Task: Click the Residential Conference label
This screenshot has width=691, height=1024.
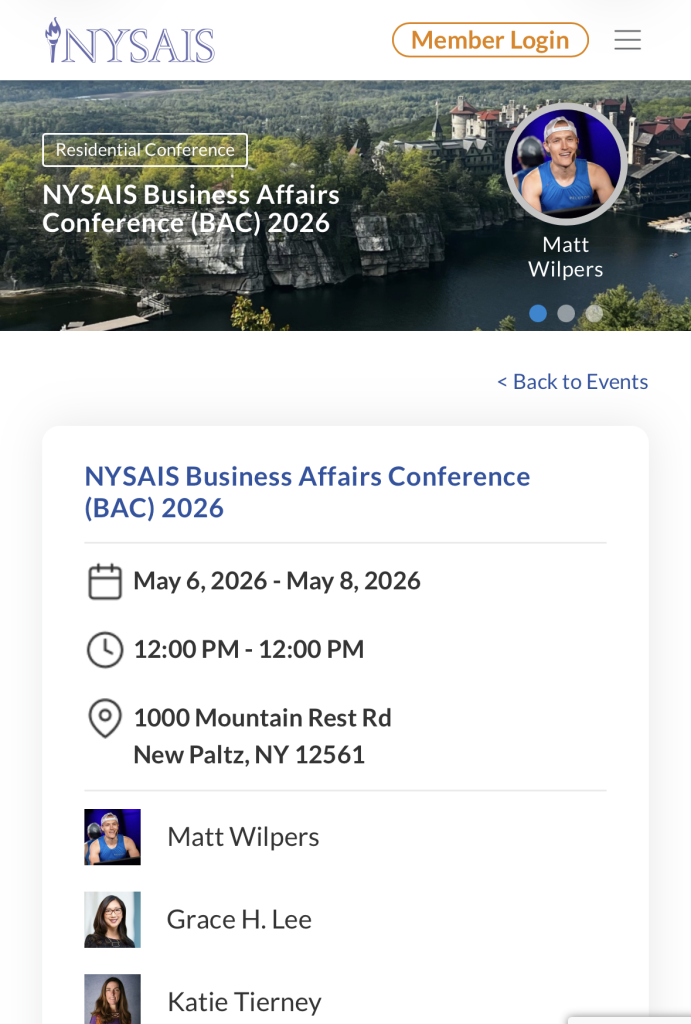Action: click(144, 150)
